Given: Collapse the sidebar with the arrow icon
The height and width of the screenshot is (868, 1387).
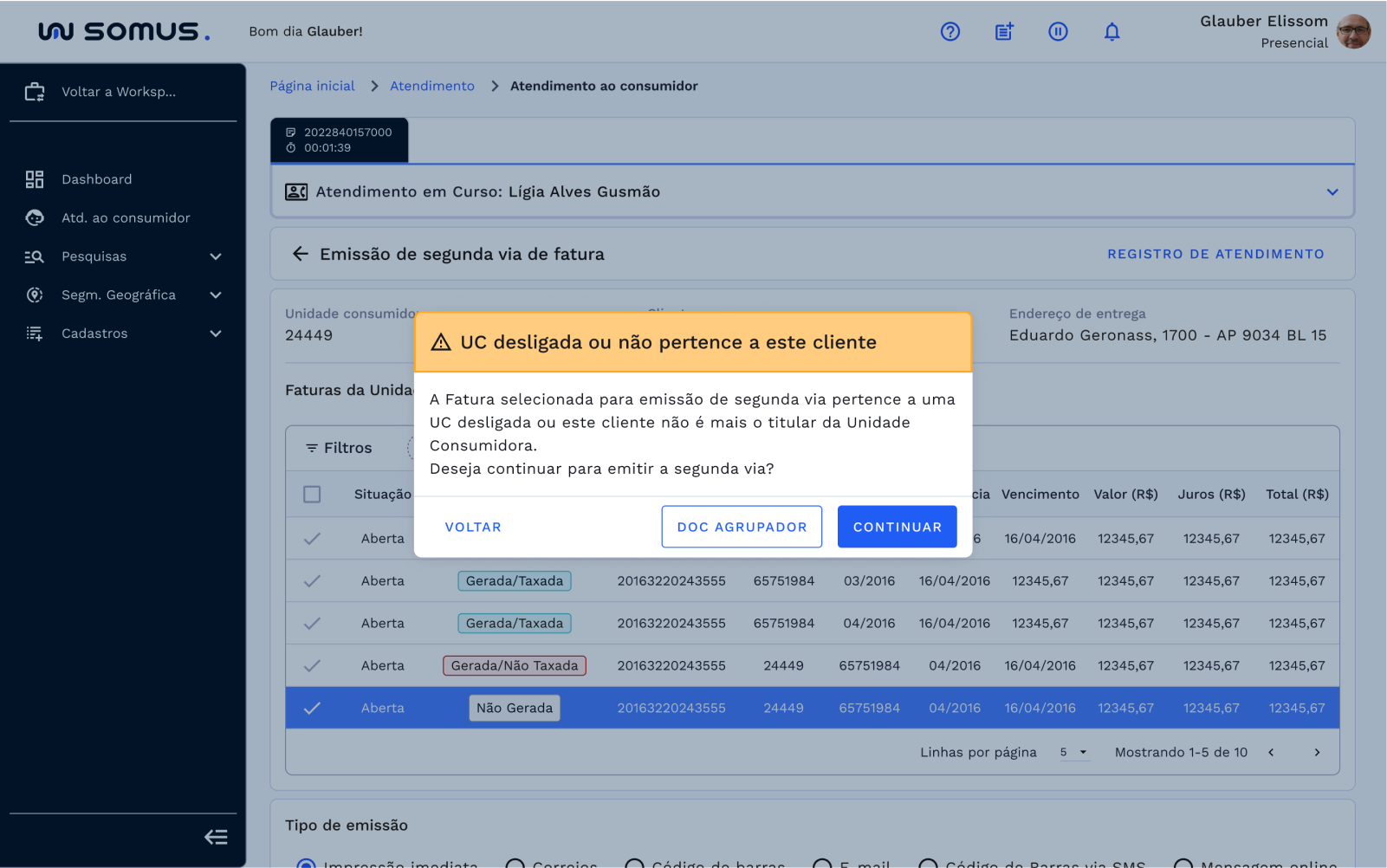Looking at the screenshot, I should [216, 837].
